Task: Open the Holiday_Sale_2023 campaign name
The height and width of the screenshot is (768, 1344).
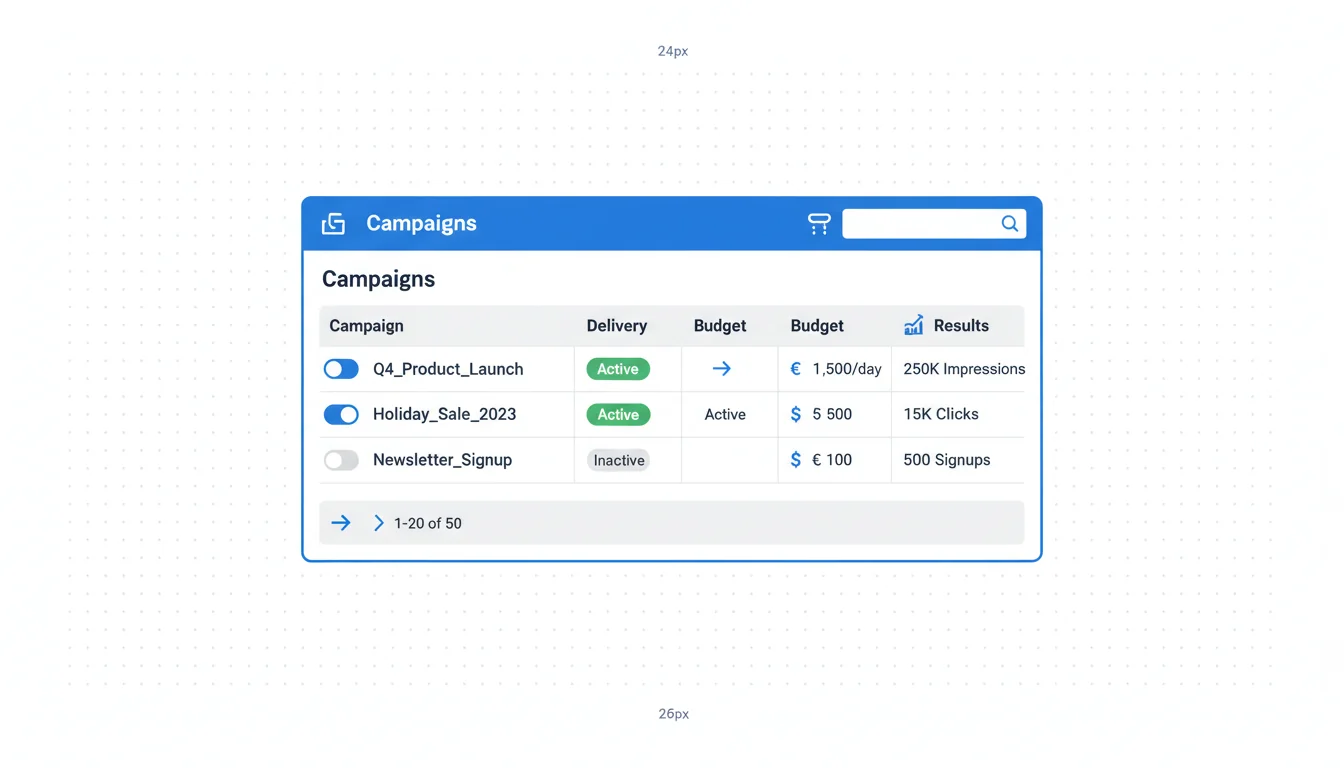Action: click(444, 414)
